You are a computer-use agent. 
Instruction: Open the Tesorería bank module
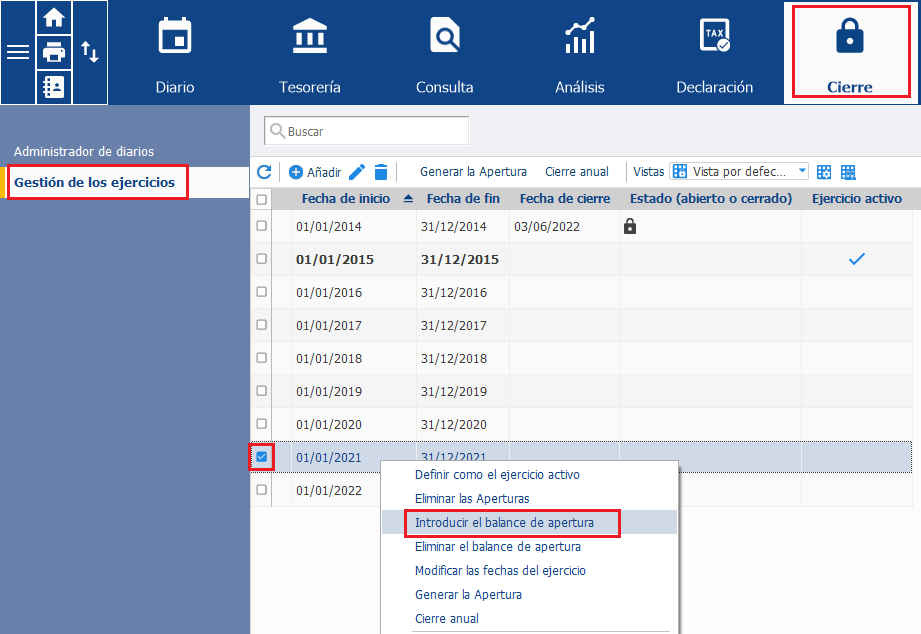point(310,55)
